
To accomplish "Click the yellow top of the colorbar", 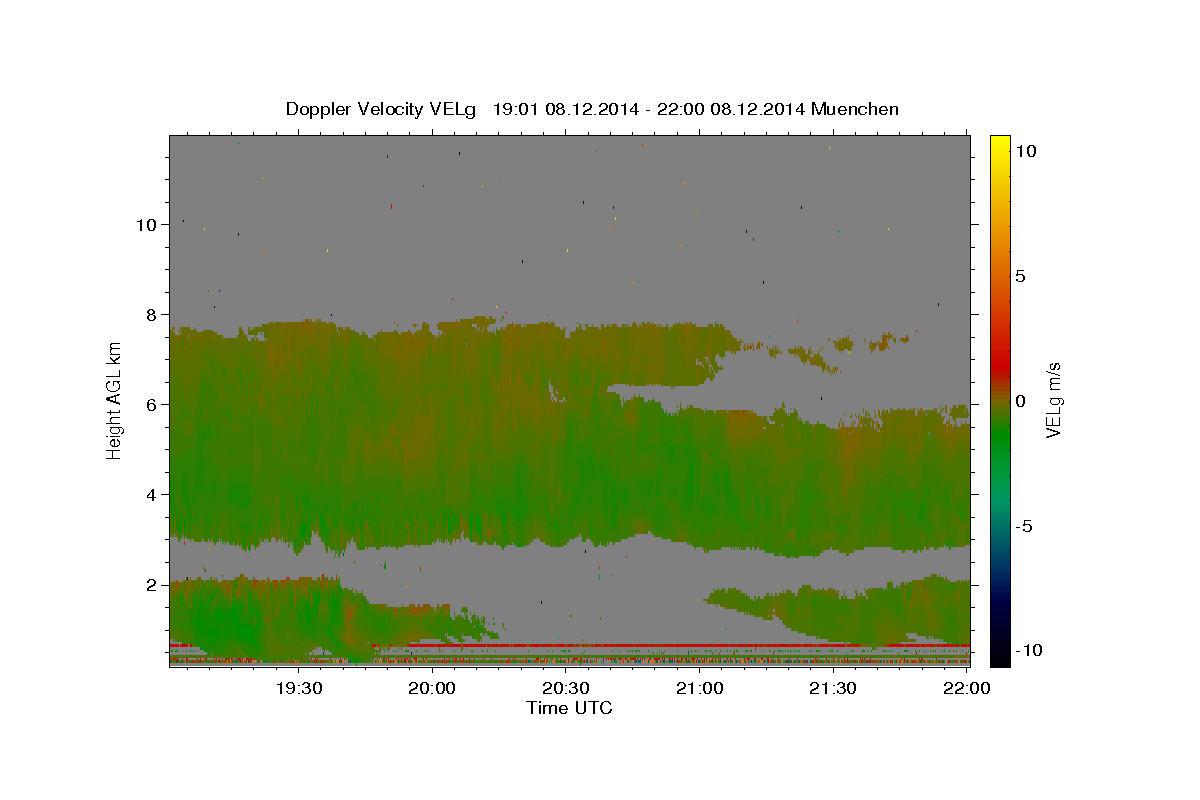I will (1000, 145).
